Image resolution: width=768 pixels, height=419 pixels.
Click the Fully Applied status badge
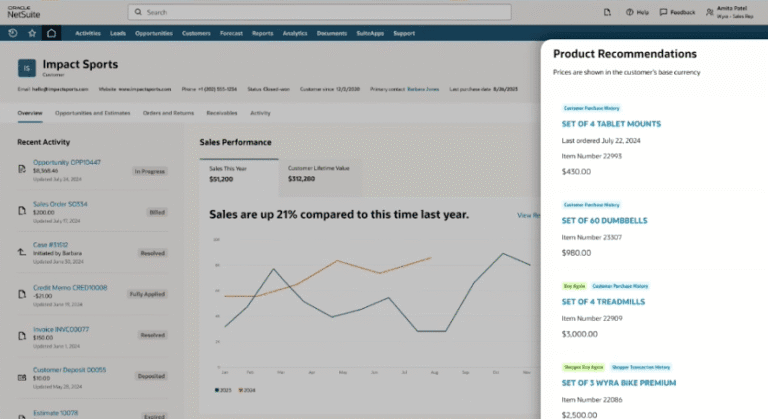pyautogui.click(x=147, y=294)
